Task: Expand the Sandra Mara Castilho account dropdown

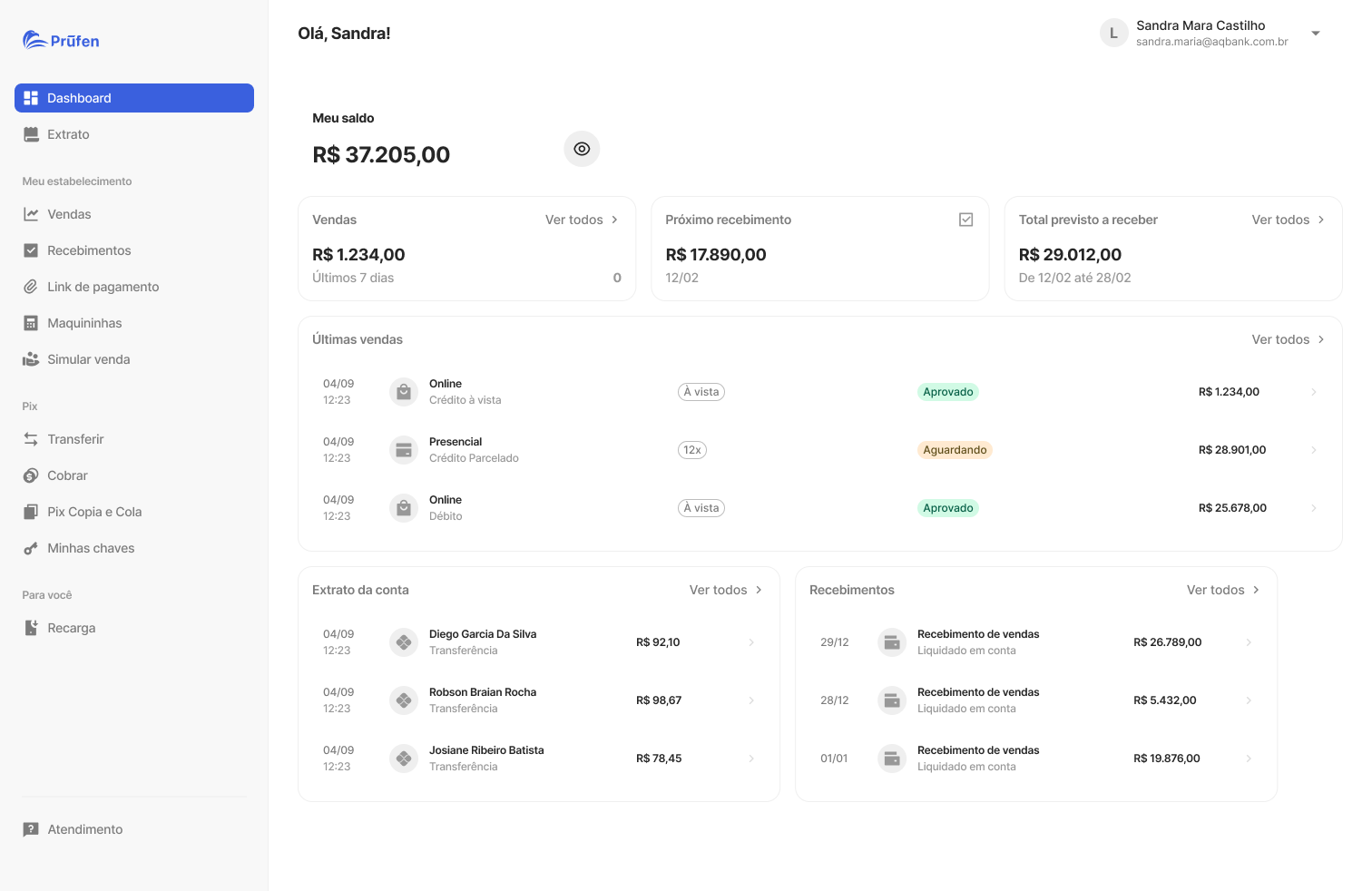Action: point(1316,34)
